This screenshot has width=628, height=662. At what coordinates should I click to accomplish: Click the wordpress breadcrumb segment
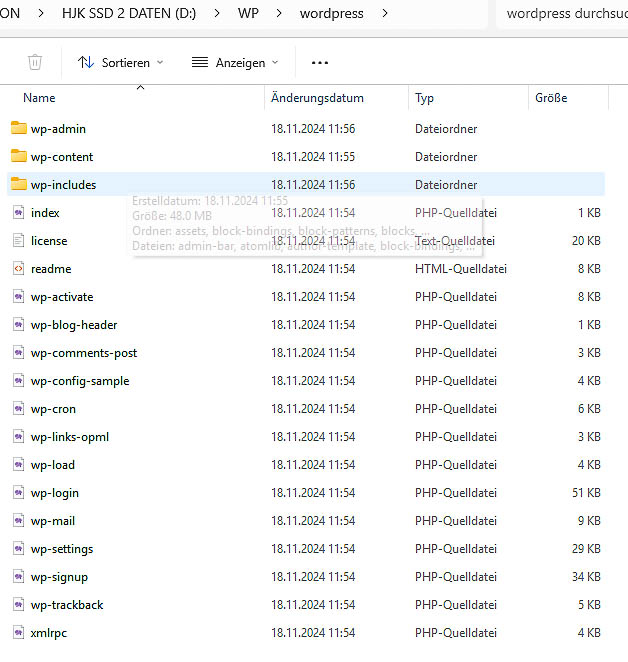pos(332,14)
